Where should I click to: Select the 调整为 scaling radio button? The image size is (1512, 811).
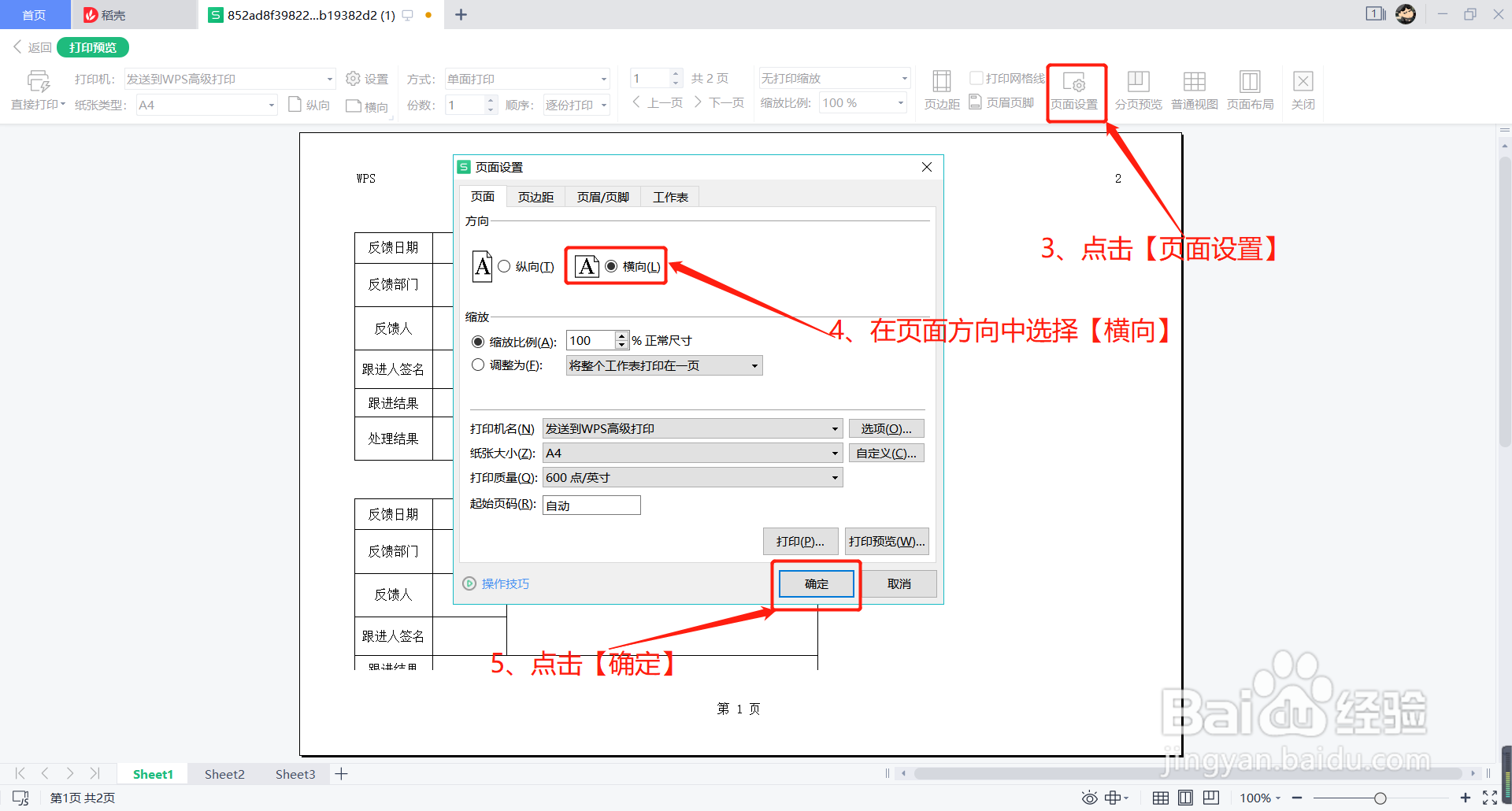point(477,365)
